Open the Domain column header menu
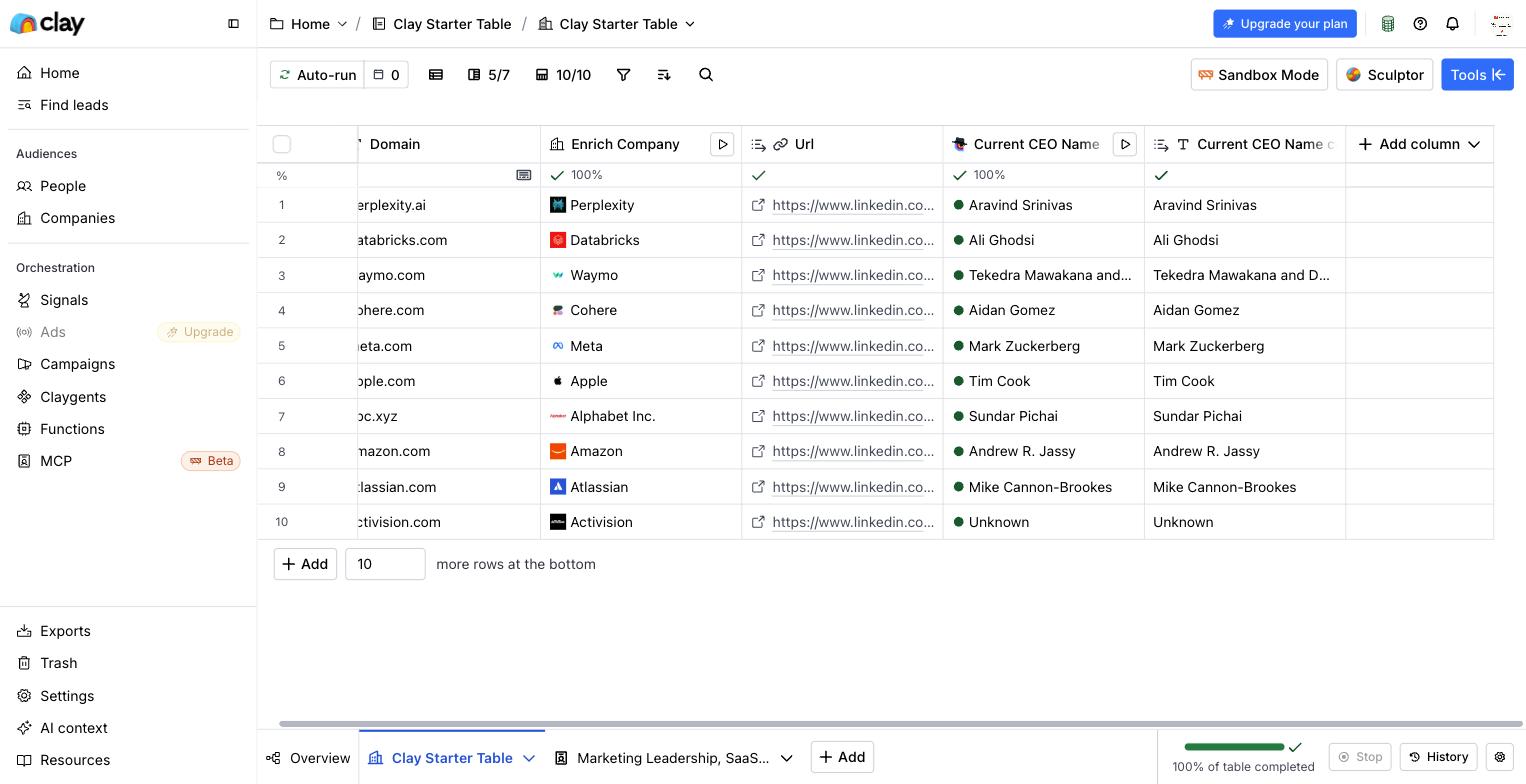This screenshot has height=784, width=1526. coord(449,144)
